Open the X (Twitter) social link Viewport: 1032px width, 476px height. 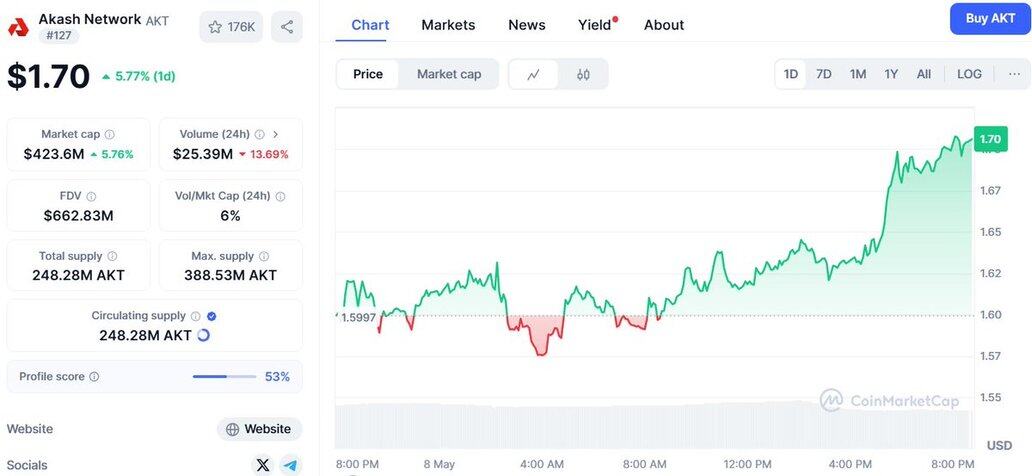click(x=263, y=465)
